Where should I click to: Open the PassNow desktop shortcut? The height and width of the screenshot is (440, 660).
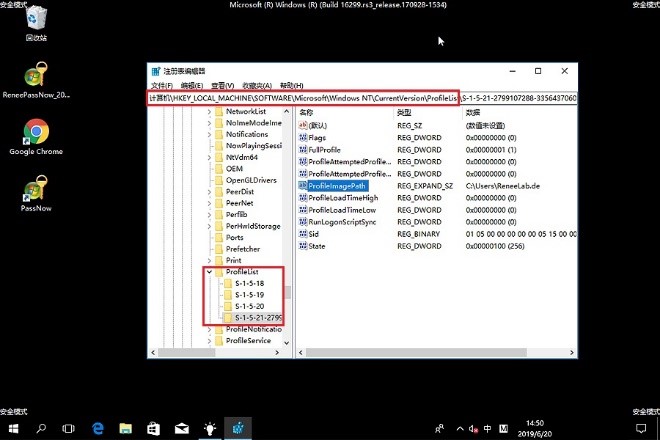click(x=36, y=193)
